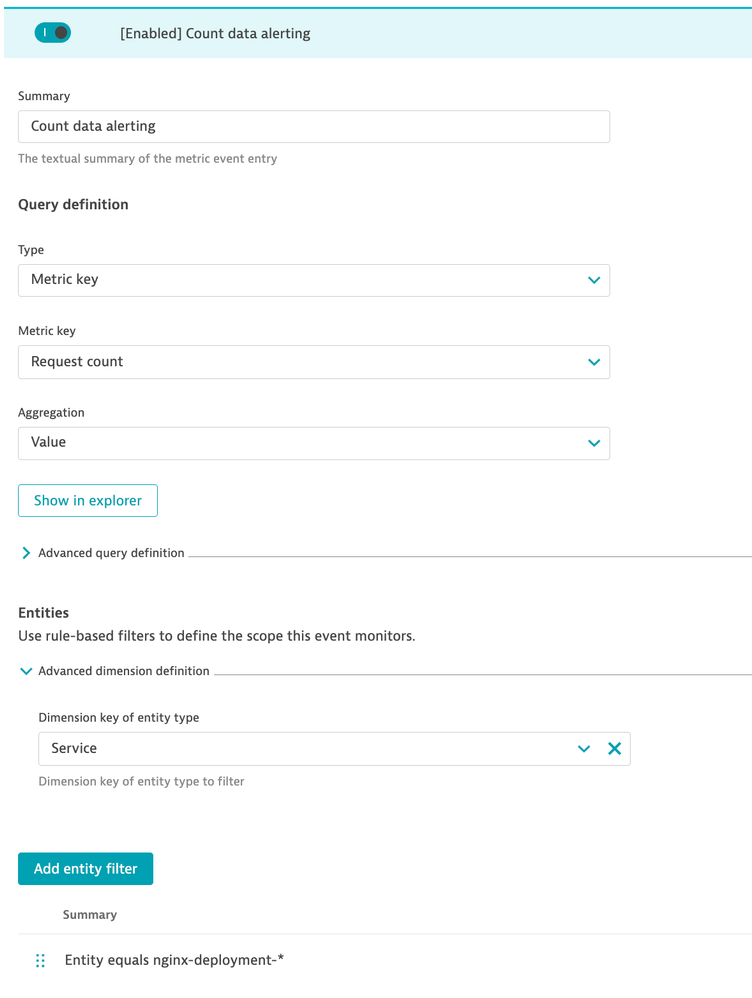The image size is (752, 998).
Task: Collapse the Advanced dimension definition label
Action: (x=124, y=671)
